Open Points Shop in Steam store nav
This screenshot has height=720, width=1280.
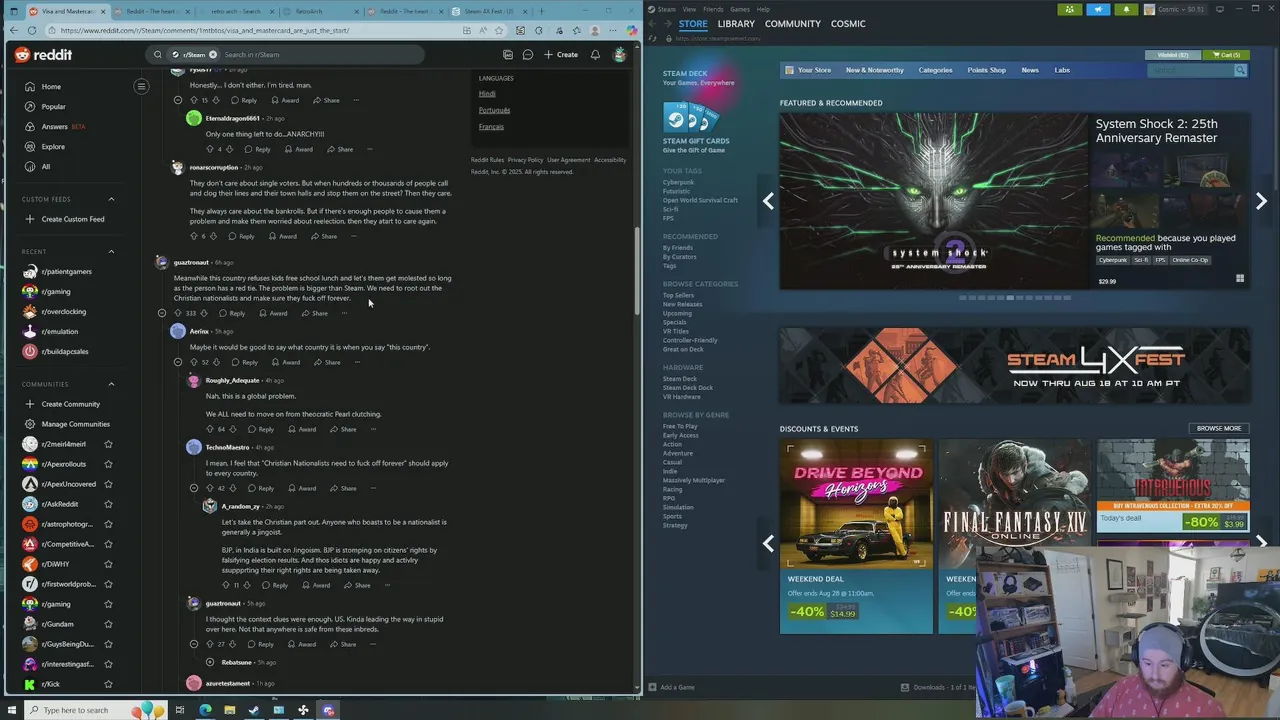tap(987, 70)
